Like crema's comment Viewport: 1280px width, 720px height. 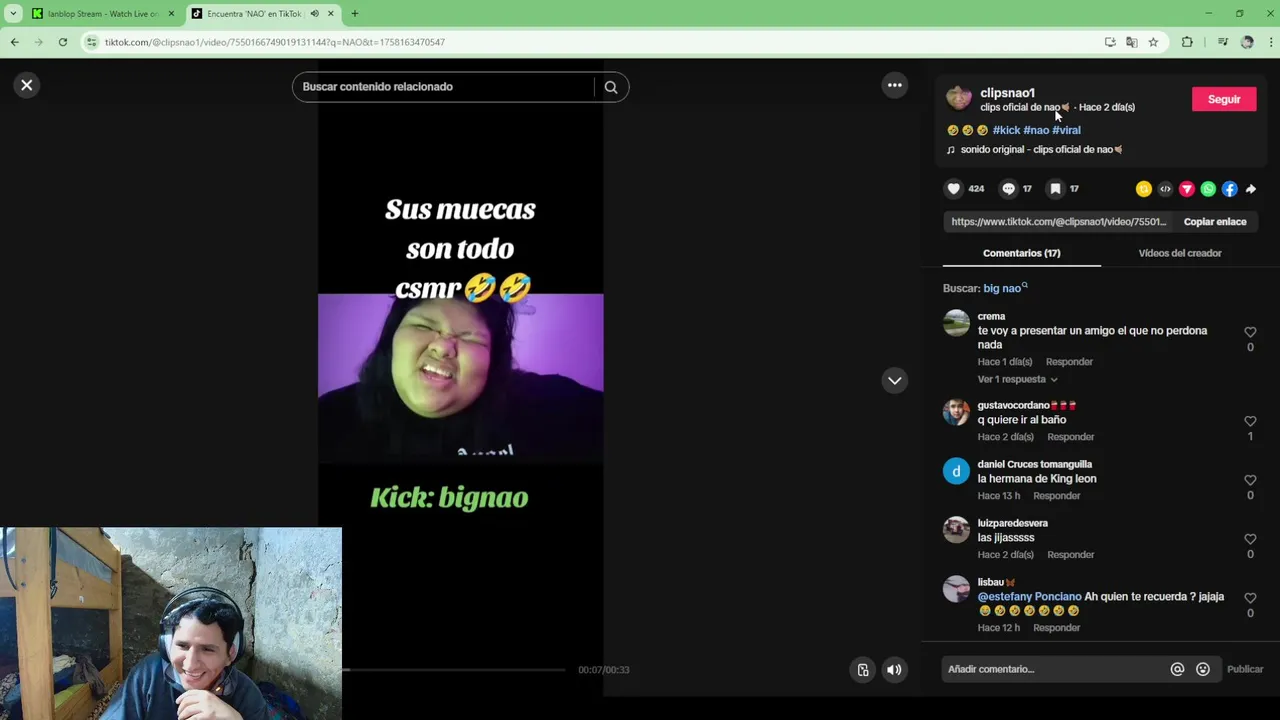pyautogui.click(x=1250, y=332)
